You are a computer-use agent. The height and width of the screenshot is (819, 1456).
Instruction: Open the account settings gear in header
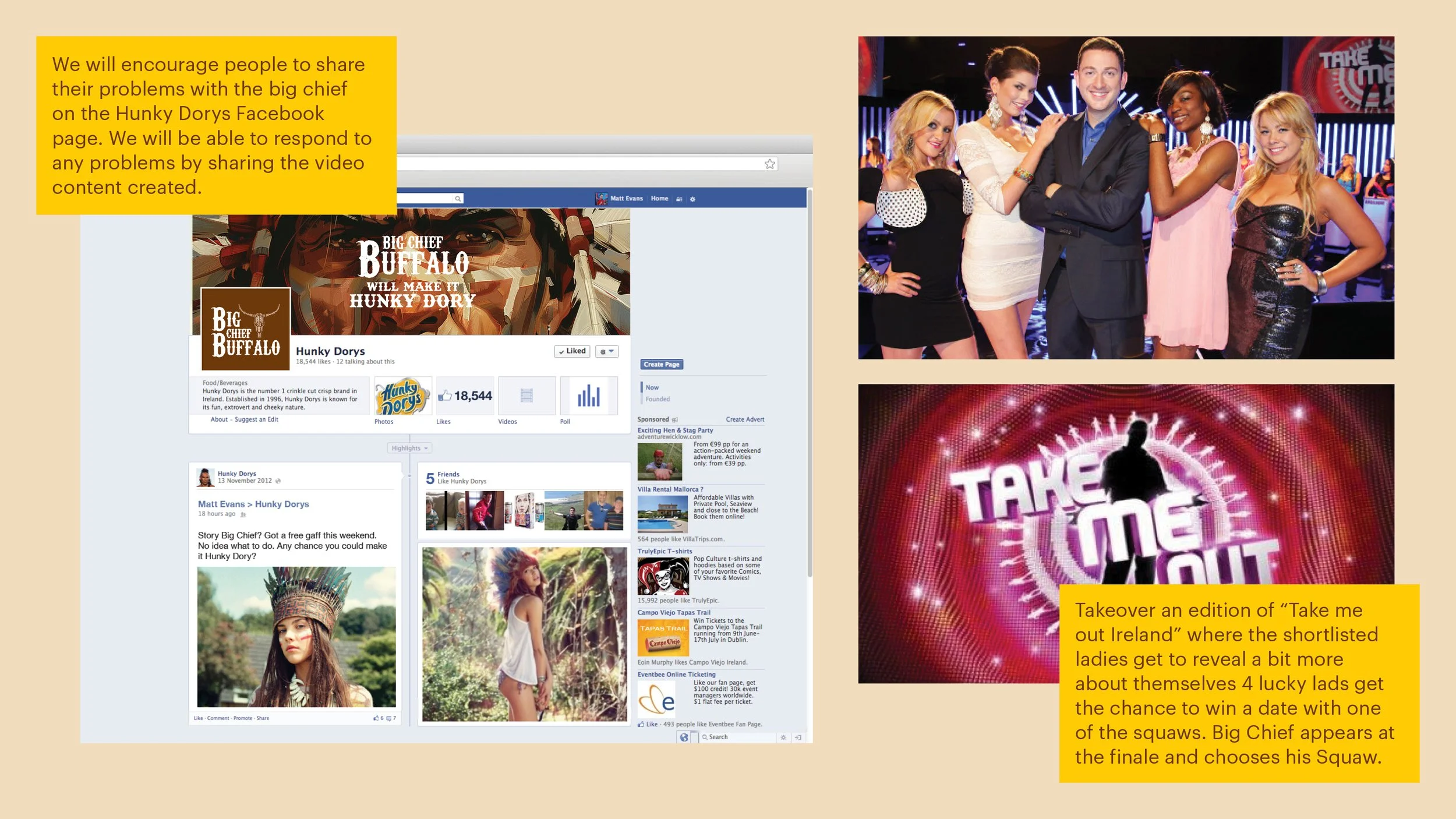[x=692, y=199]
